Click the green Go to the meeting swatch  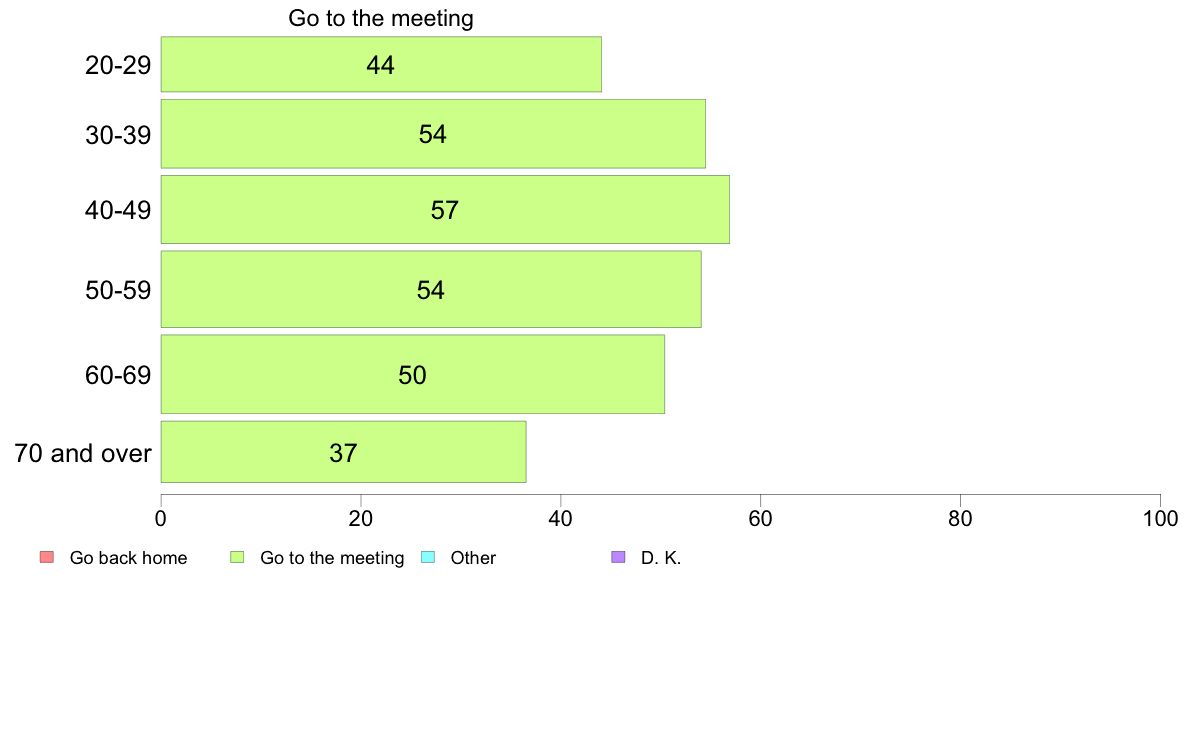tap(237, 557)
